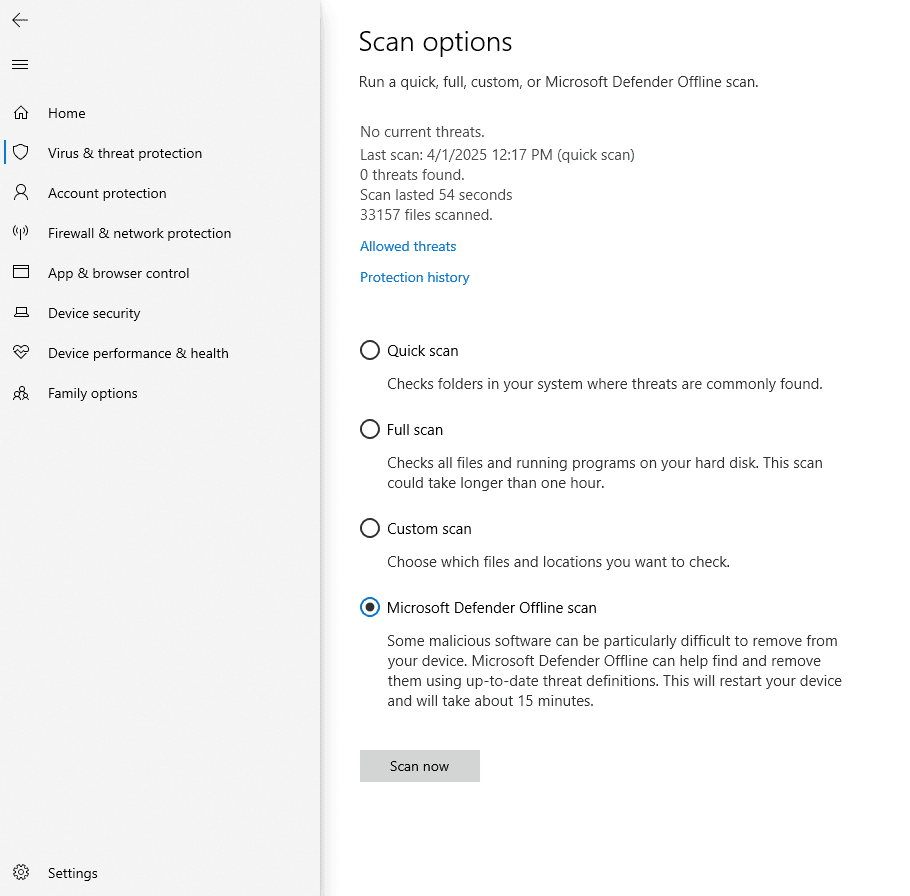Open Account protection section
Viewport: 910px width, 896px height.
[x=107, y=193]
